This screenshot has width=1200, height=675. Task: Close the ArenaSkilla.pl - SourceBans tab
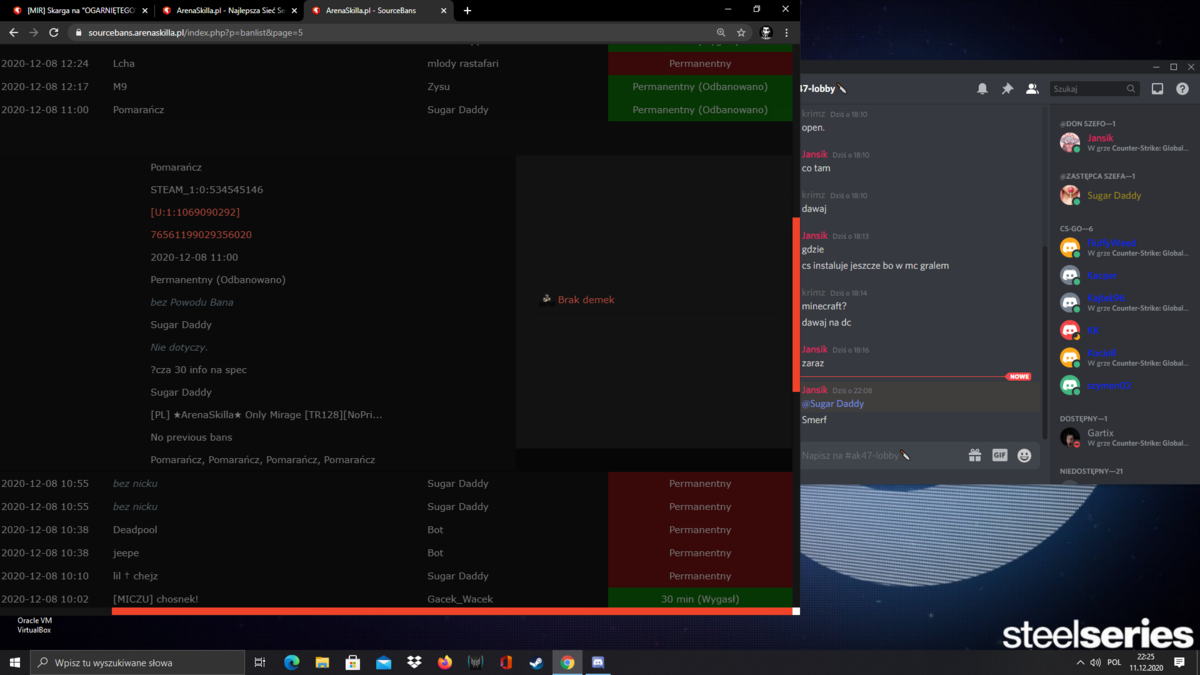pos(444,10)
